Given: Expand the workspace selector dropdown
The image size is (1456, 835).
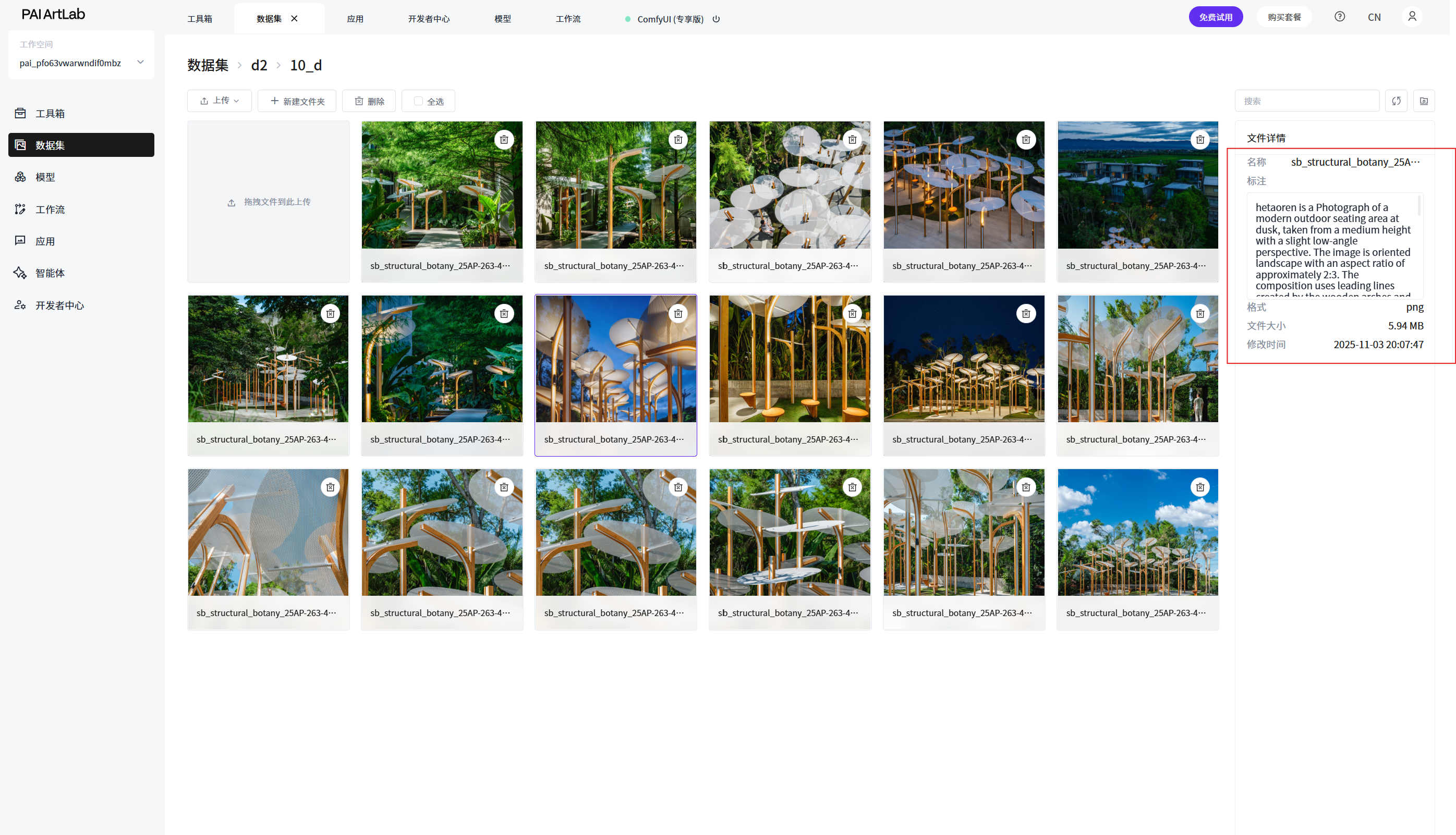Looking at the screenshot, I should tap(140, 62).
